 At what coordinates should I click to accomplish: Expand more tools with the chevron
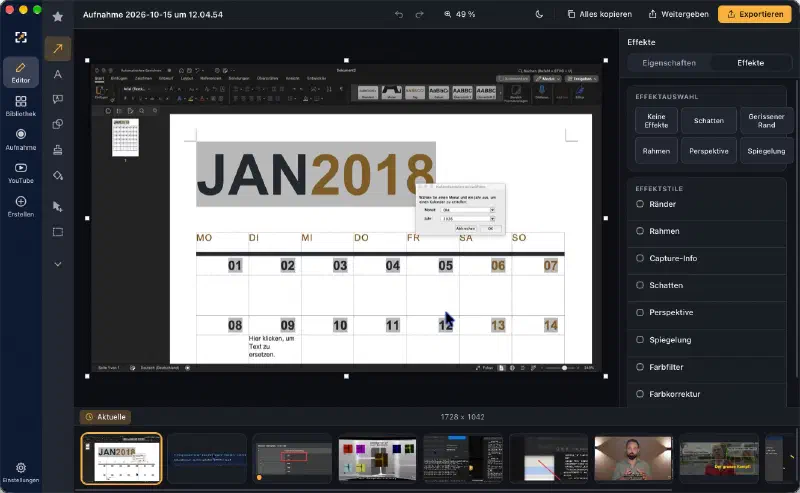tap(58, 264)
